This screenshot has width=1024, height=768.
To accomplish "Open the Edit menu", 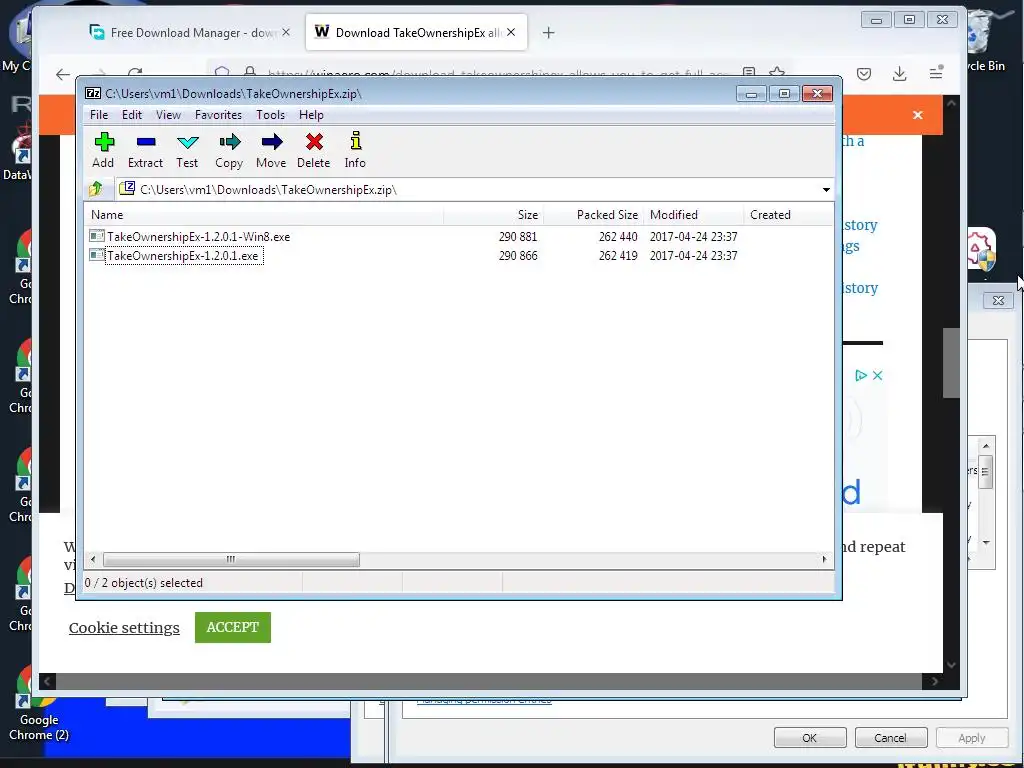I will [x=131, y=115].
